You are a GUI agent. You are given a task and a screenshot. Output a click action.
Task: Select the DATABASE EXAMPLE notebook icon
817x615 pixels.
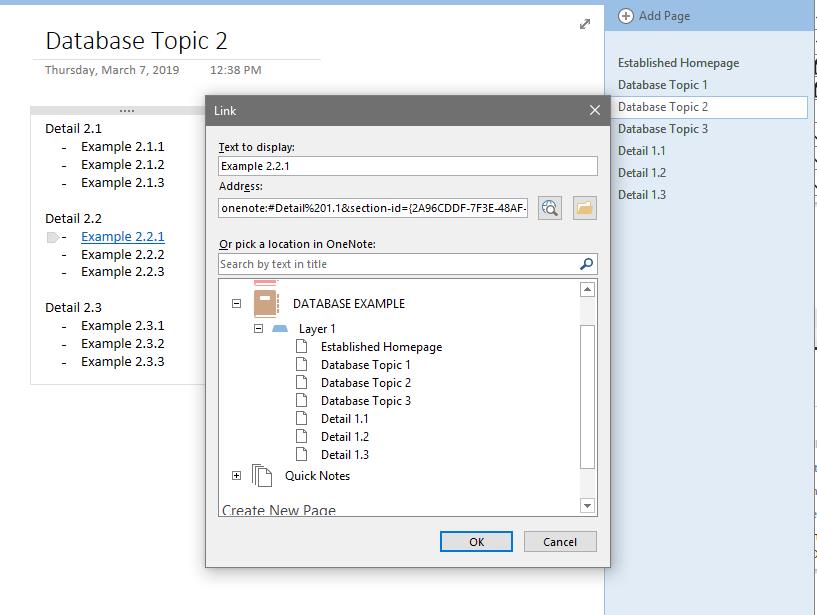tap(265, 303)
